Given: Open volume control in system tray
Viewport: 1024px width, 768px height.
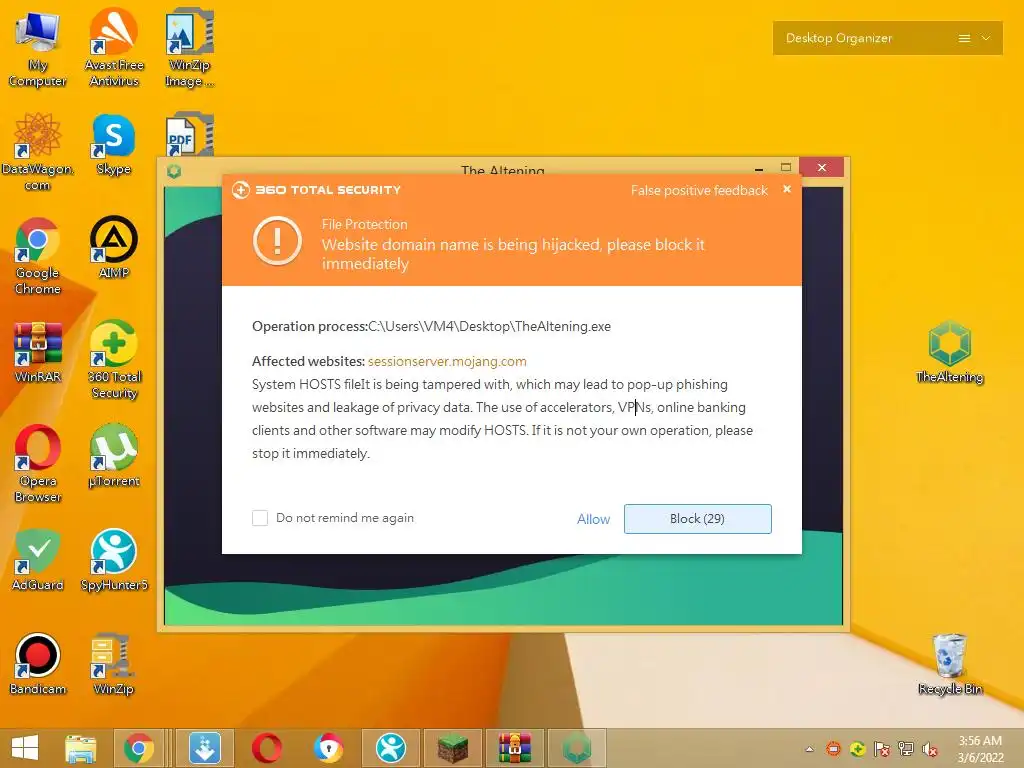Looking at the screenshot, I should (930, 750).
